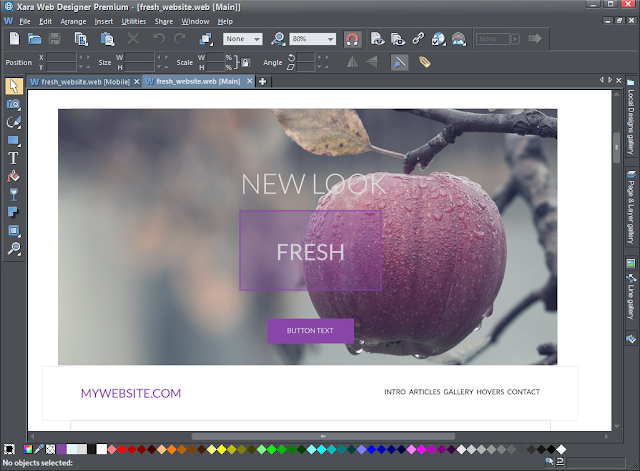Toggle scale line widths button
This screenshot has height=471, width=640.
pos(399,62)
